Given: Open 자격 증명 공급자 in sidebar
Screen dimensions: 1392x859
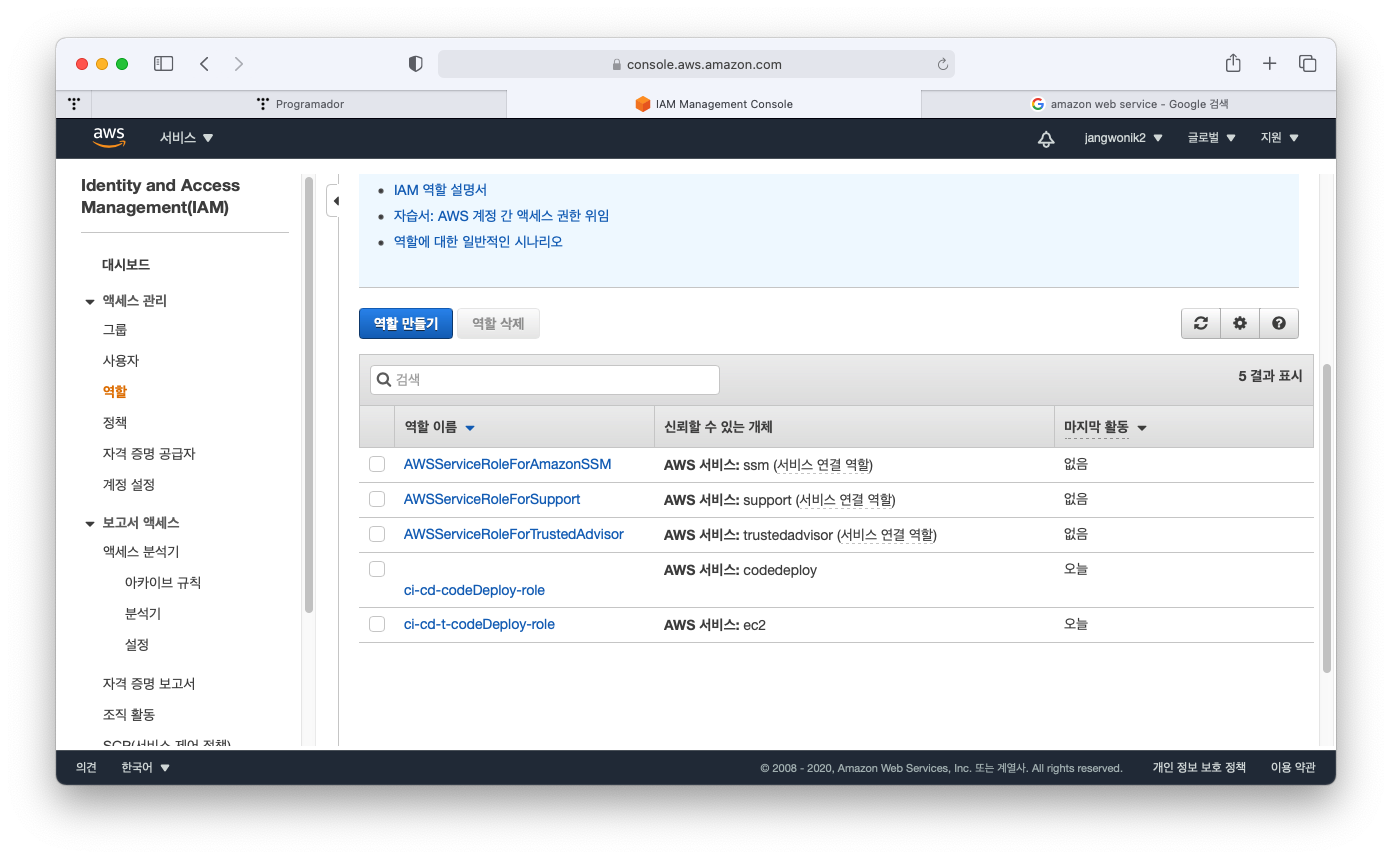Looking at the screenshot, I should [149, 454].
